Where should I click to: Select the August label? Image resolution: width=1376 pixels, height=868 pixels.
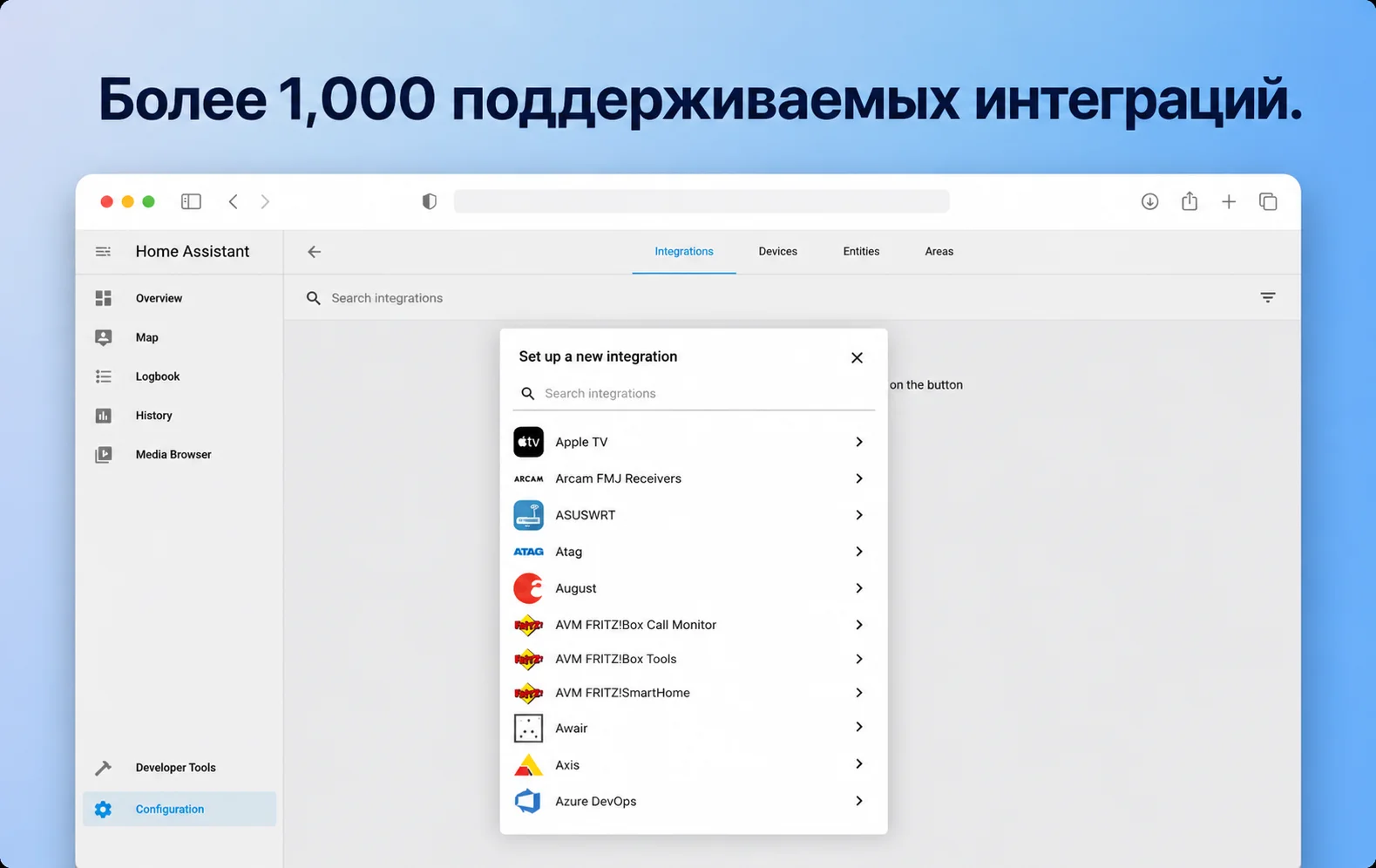coord(576,588)
